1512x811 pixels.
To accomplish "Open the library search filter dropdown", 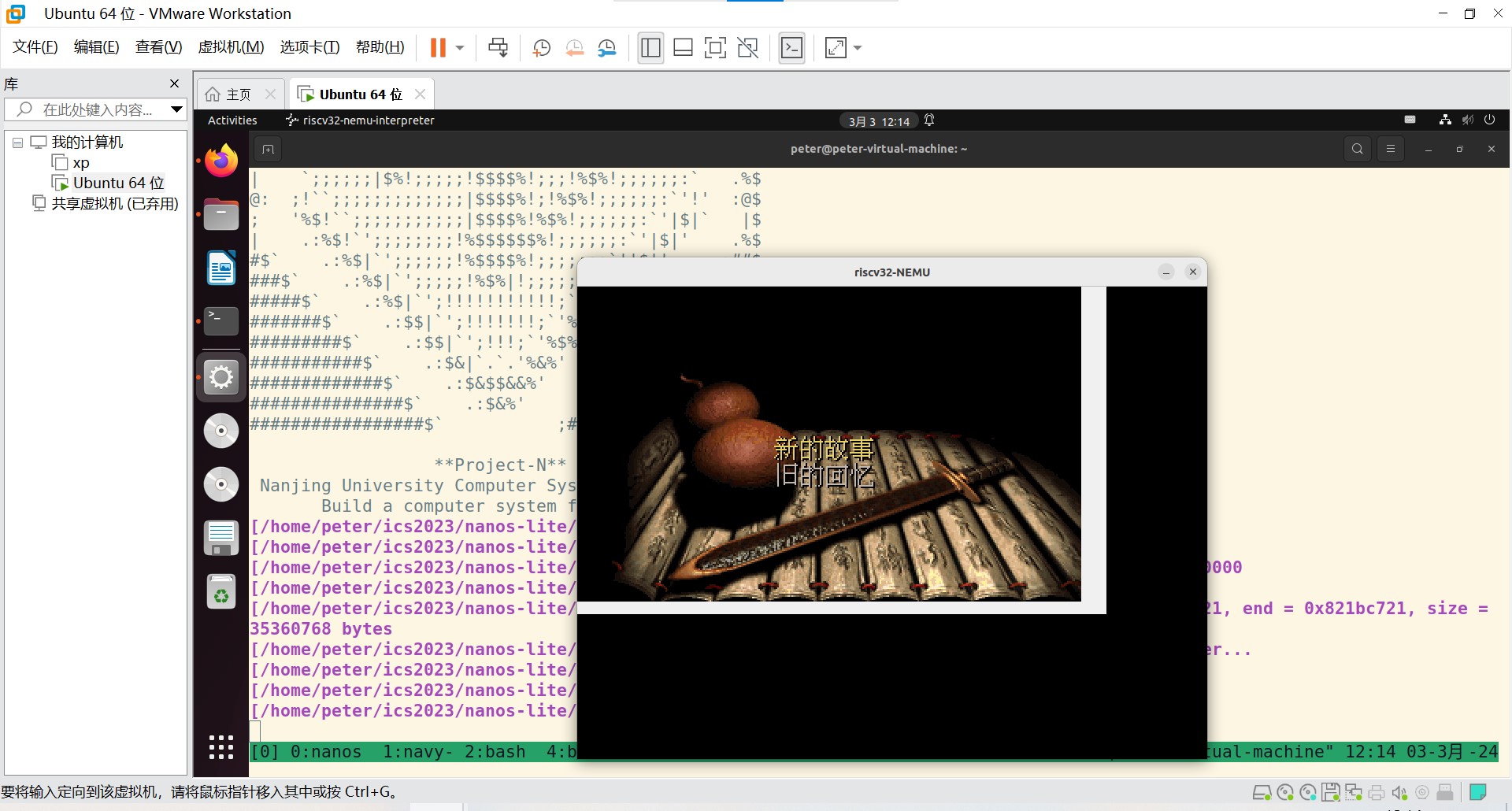I will (x=176, y=109).
